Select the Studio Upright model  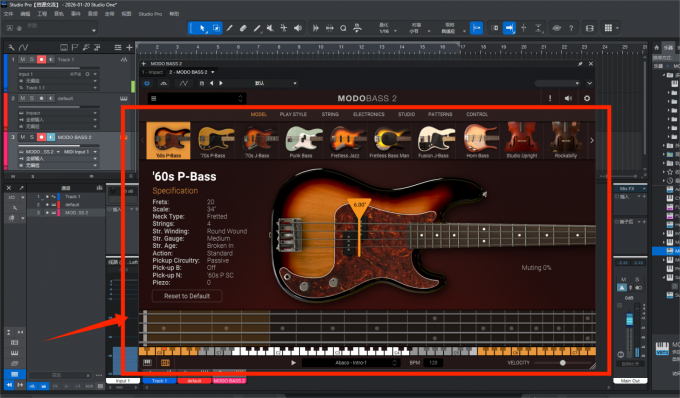(x=522, y=140)
